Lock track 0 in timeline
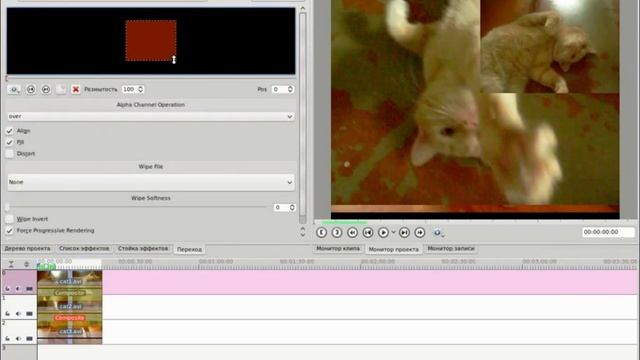The height and width of the screenshot is (360, 640). tap(7, 289)
